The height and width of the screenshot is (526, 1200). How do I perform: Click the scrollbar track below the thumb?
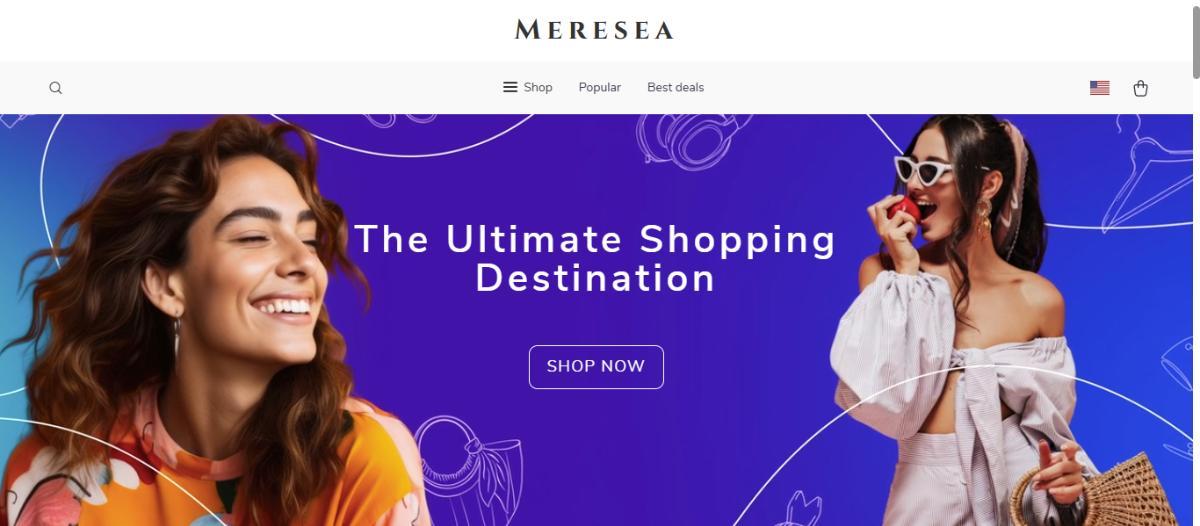click(1194, 300)
